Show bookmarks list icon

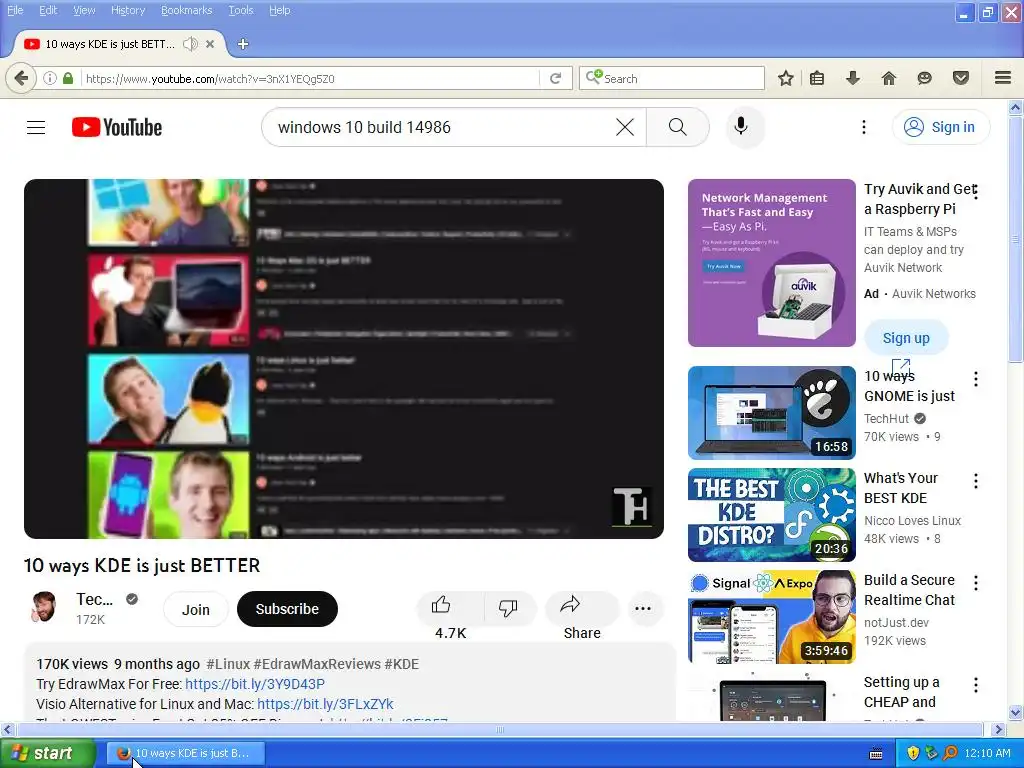click(x=816, y=78)
